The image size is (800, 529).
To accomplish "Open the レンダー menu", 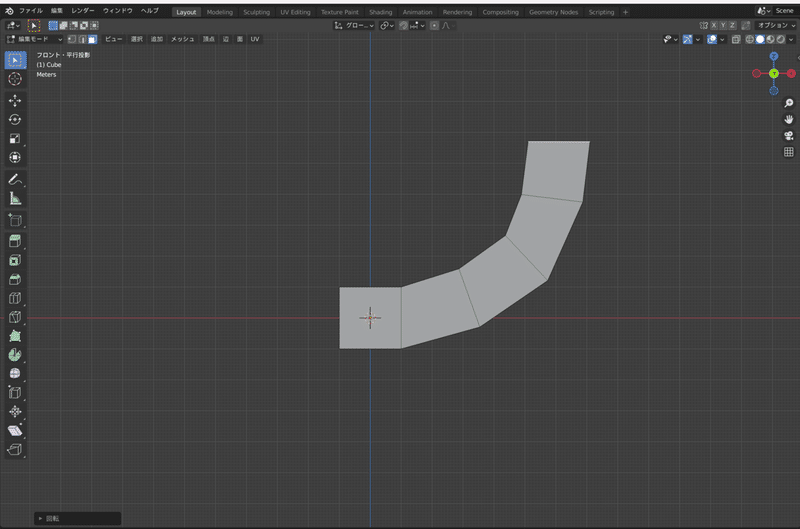I will [83, 11].
